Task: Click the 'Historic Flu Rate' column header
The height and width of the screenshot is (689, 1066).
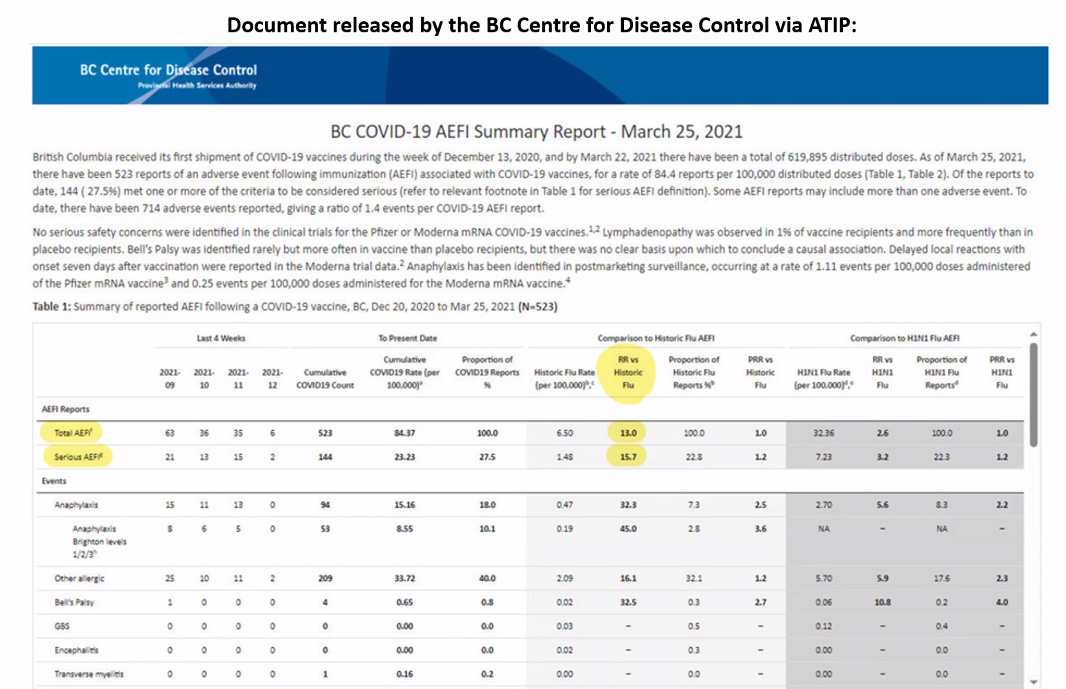Action: tap(564, 379)
